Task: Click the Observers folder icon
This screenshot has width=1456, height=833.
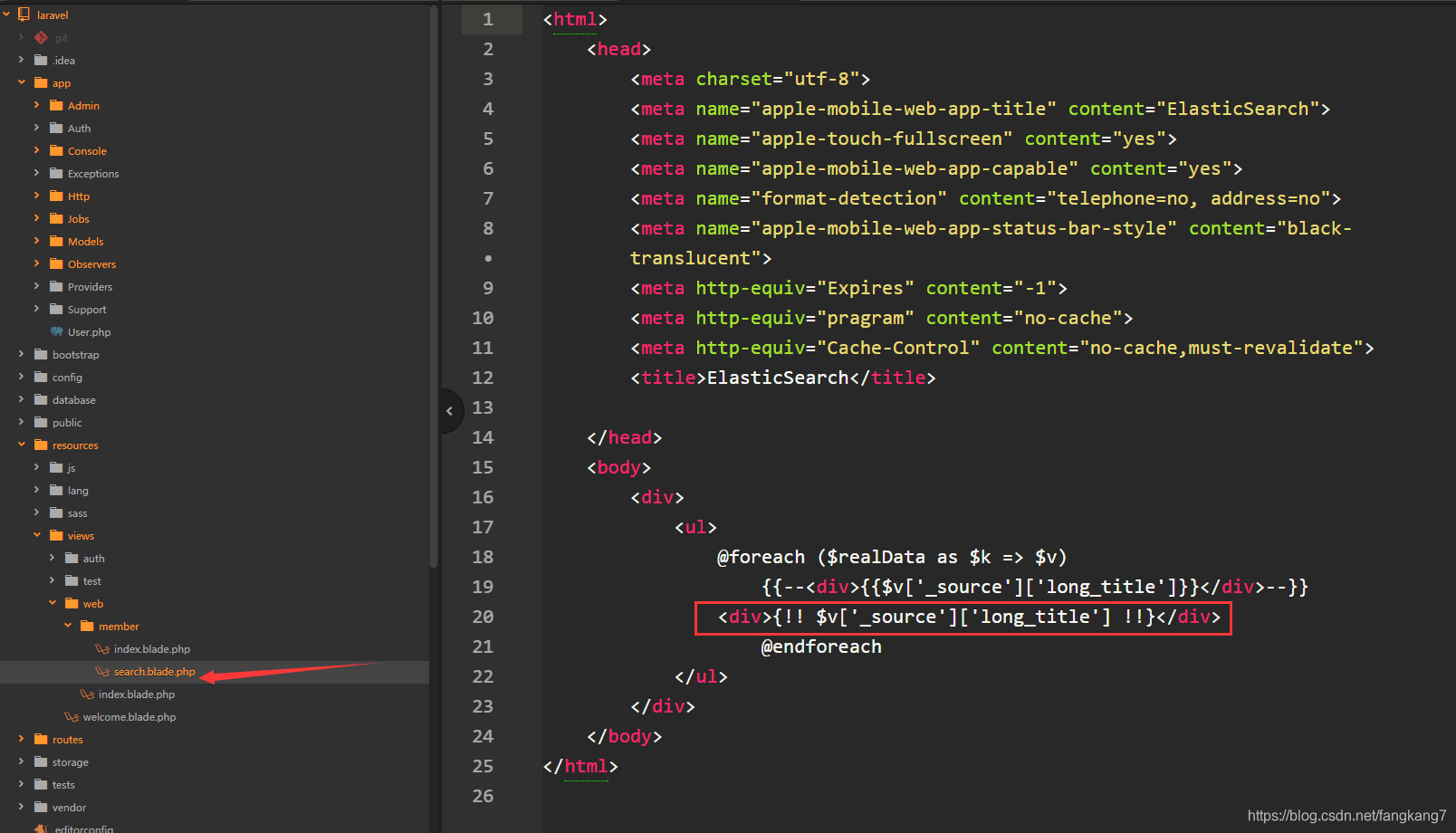Action: coord(56,263)
